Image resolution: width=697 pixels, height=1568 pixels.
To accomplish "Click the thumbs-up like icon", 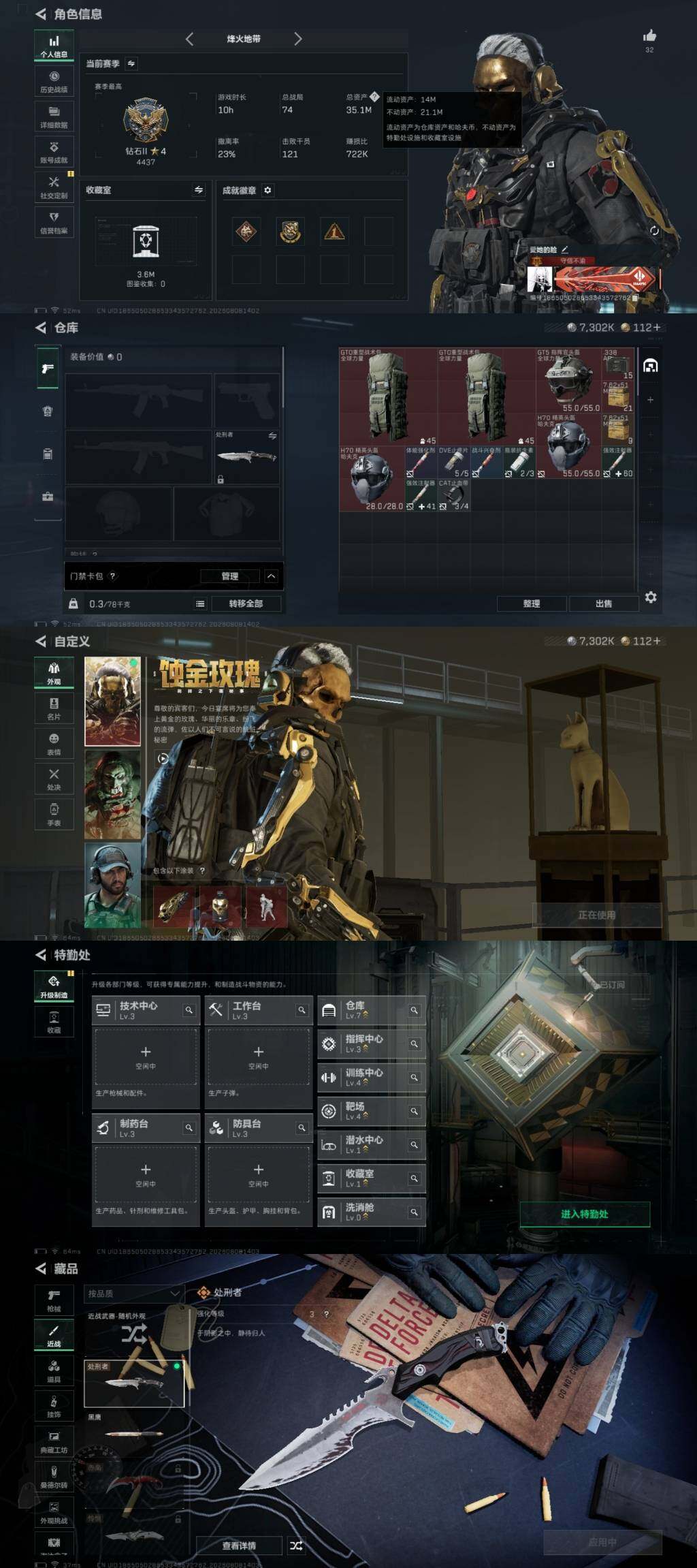I will point(649,35).
